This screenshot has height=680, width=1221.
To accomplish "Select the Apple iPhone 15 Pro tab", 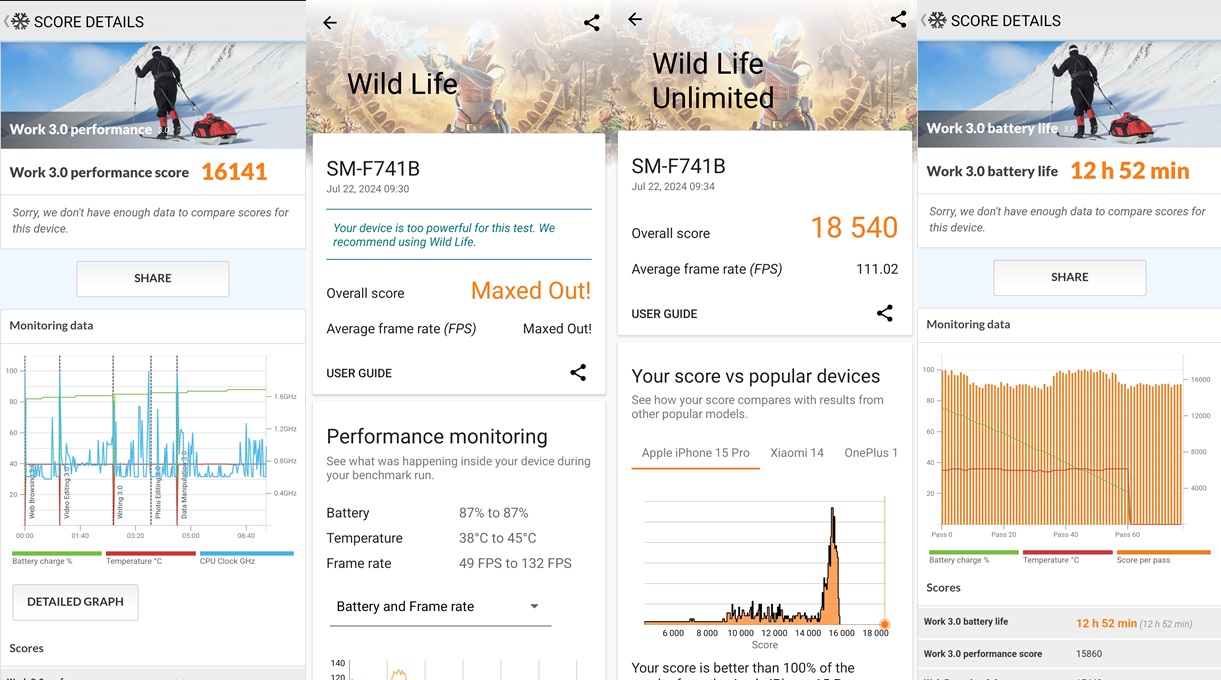I will 695,452.
